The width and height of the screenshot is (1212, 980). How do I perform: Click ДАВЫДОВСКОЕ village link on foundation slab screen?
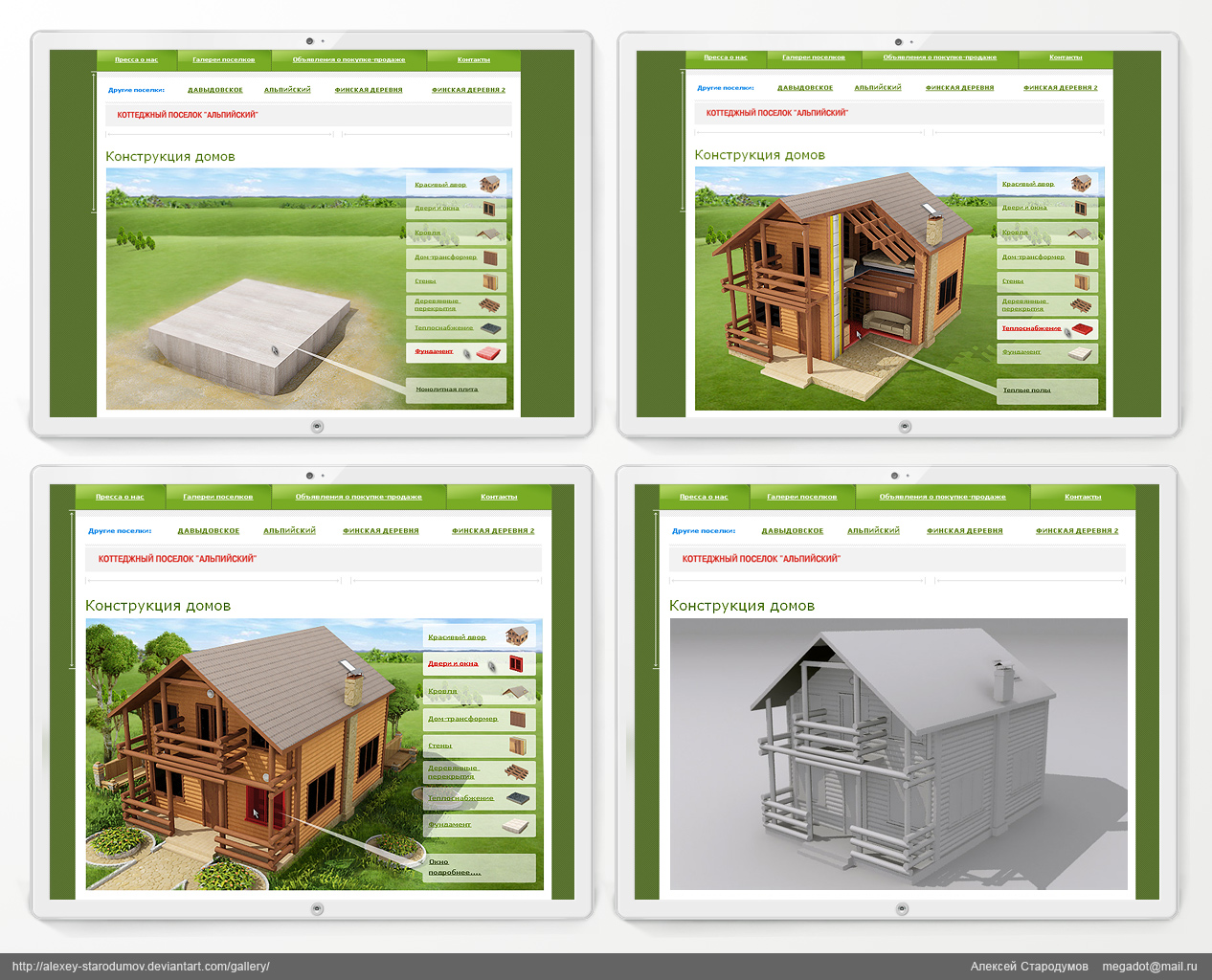(215, 90)
